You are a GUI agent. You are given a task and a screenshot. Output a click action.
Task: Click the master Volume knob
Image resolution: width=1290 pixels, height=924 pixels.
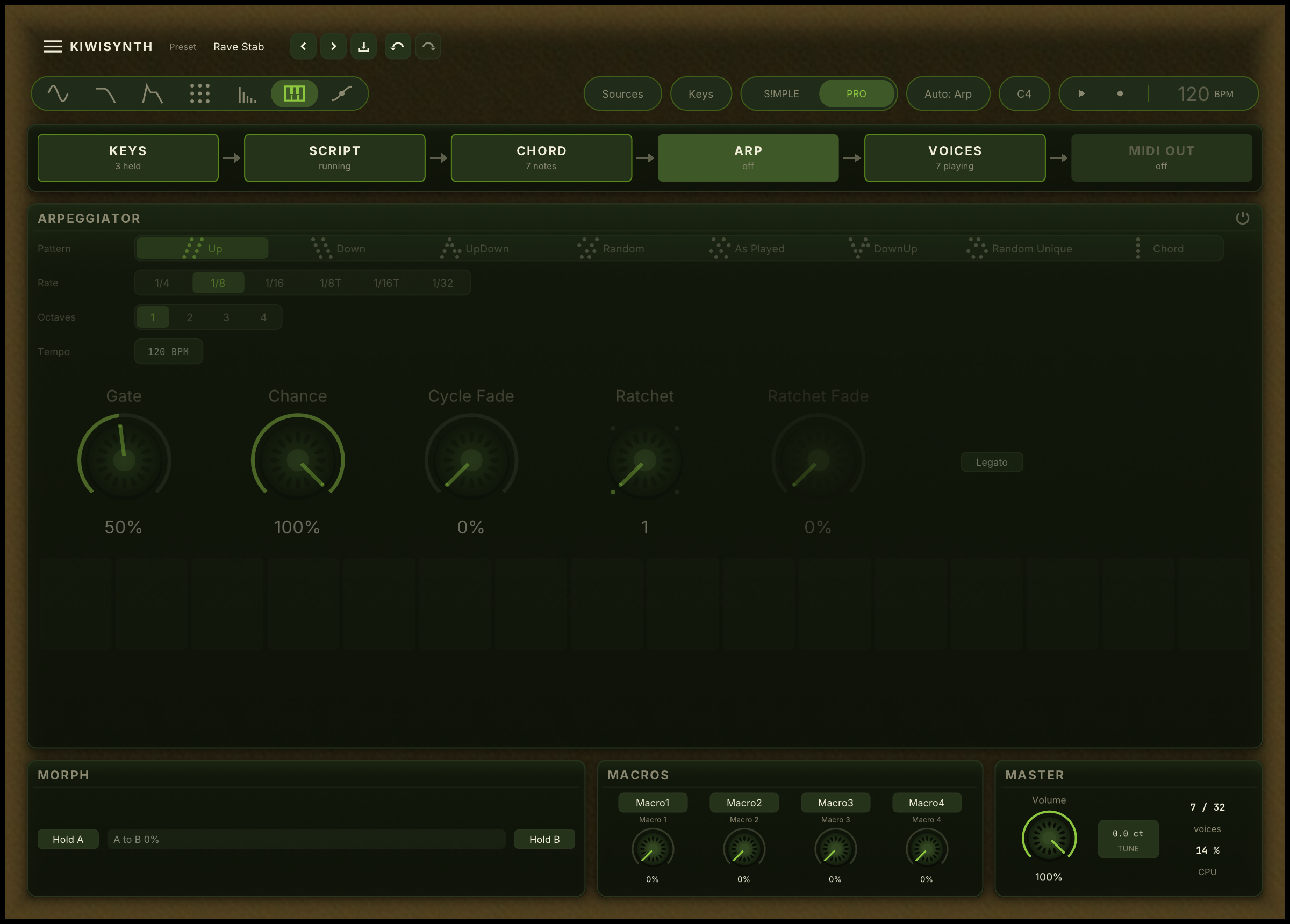pos(1049,838)
